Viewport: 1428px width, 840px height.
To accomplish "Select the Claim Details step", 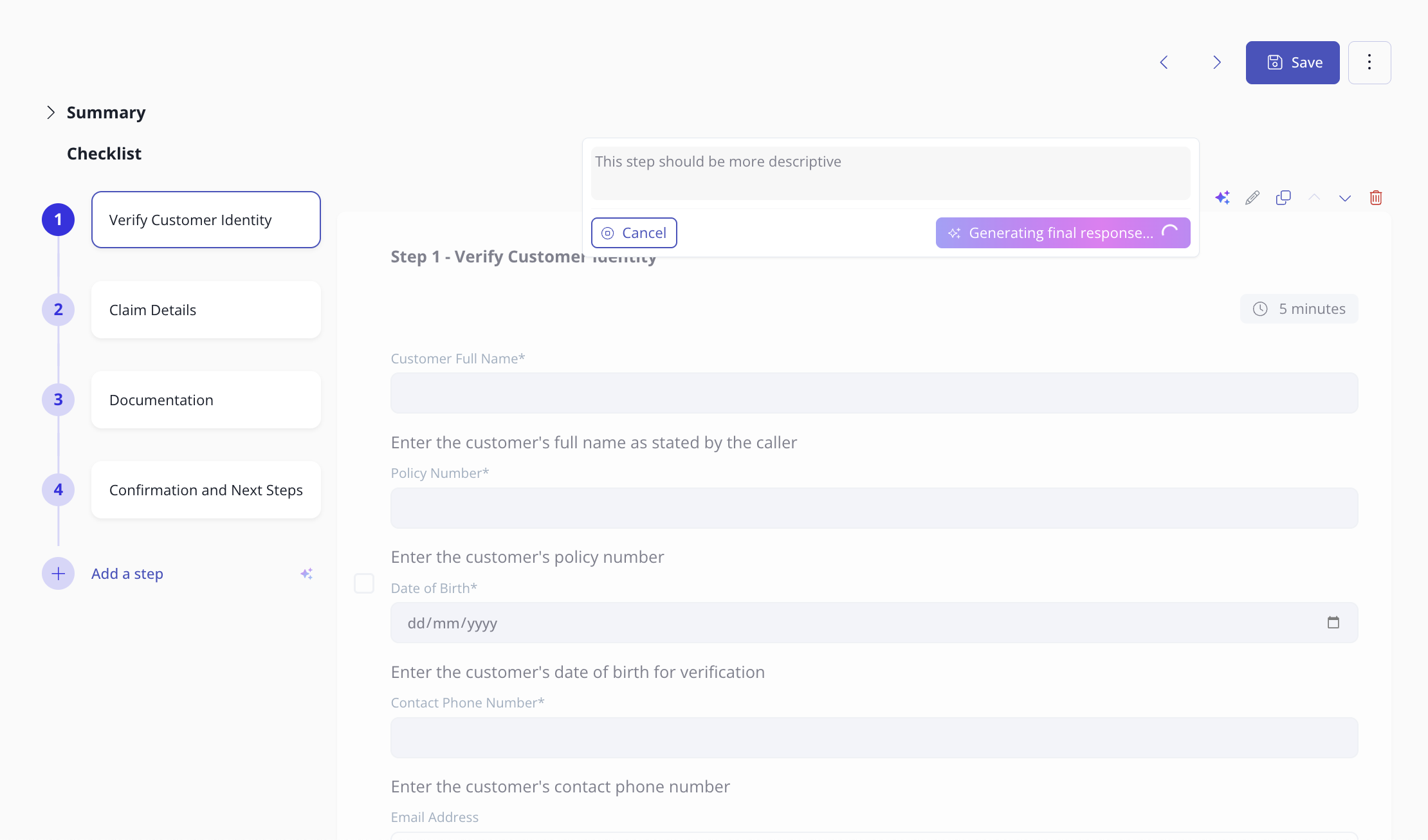I will (x=206, y=310).
